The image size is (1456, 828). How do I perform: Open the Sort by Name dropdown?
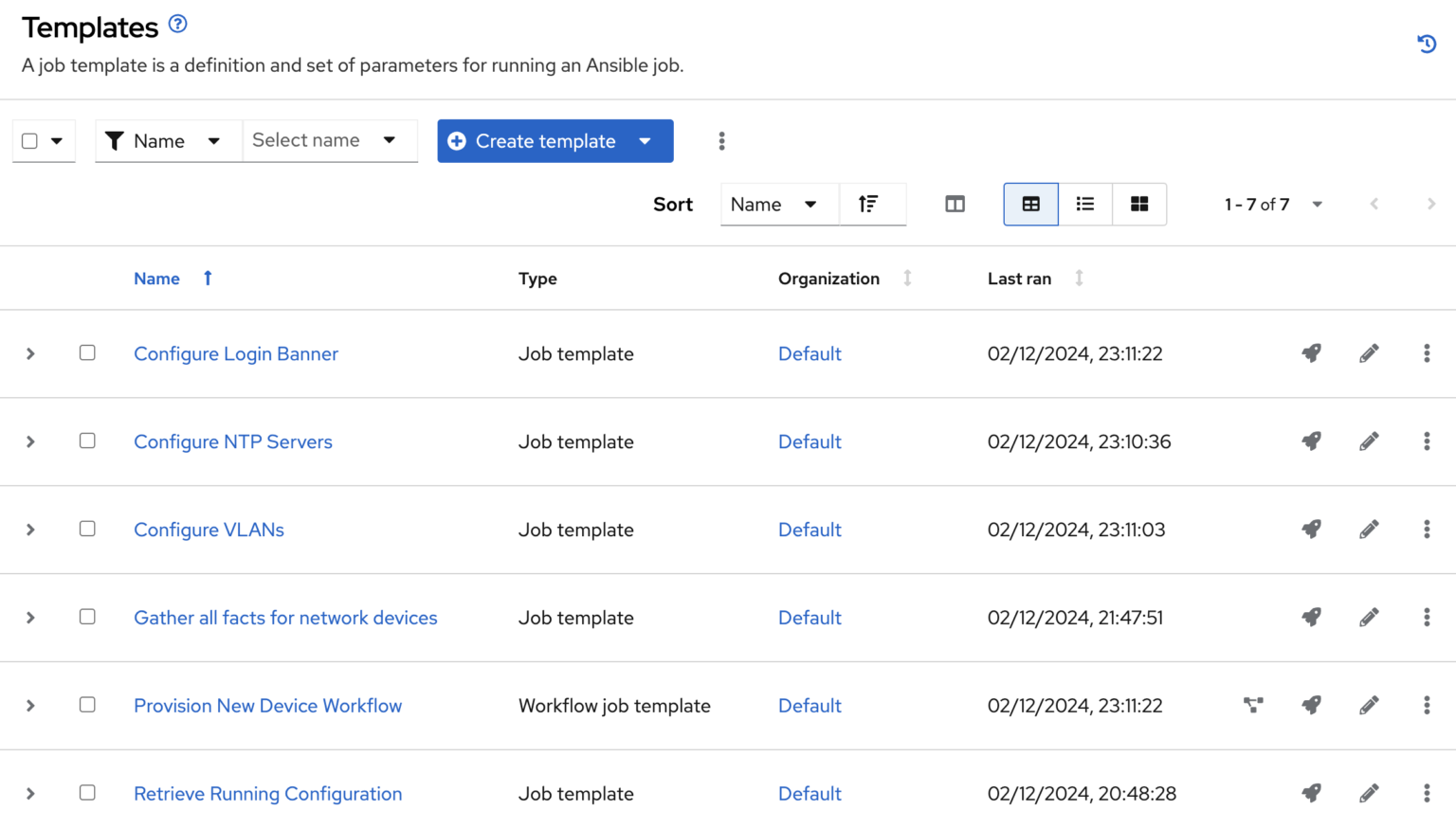[x=775, y=205]
